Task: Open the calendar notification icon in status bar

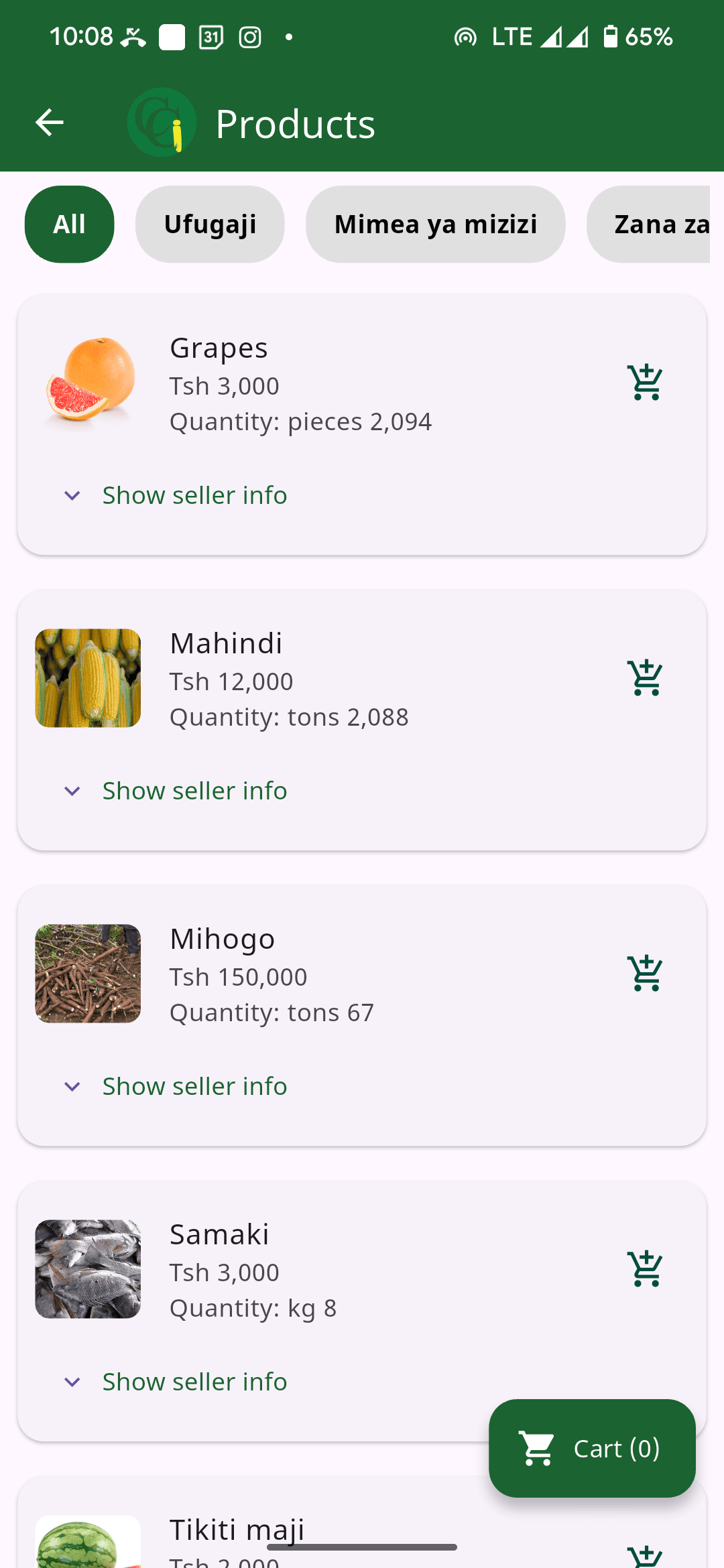Action: point(210,37)
